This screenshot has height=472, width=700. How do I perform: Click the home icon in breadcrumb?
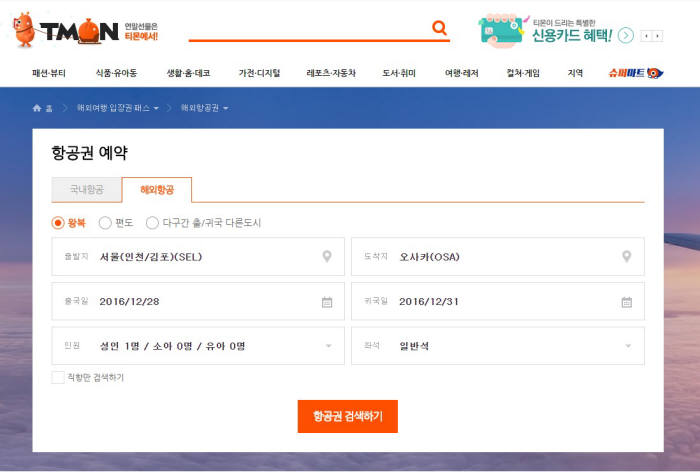(x=37, y=108)
